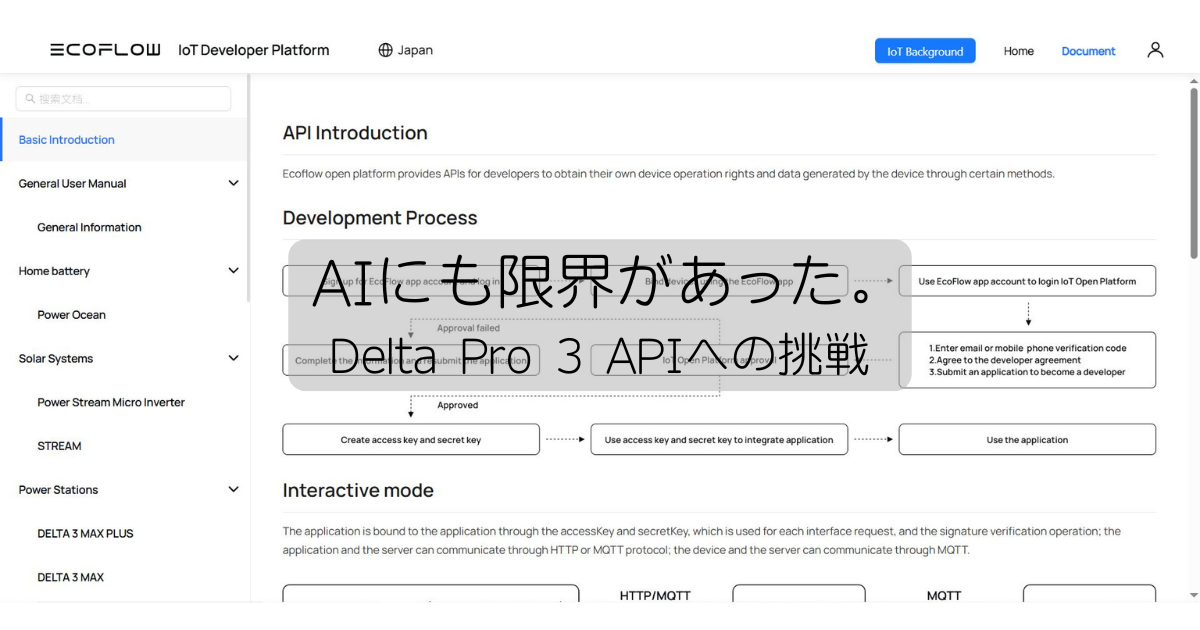The height and width of the screenshot is (630, 1200).
Task: Click the EcoFlow logo
Action: (x=105, y=50)
